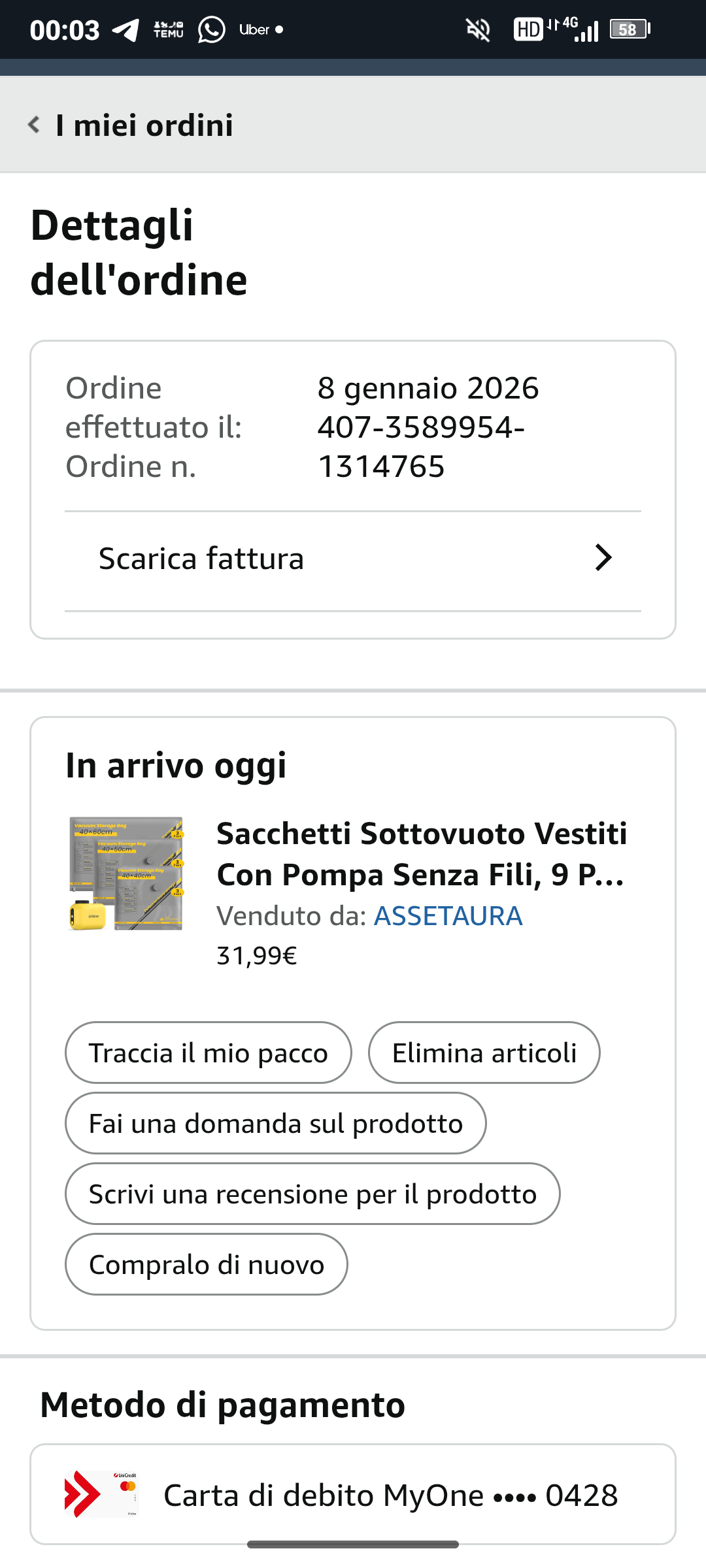This screenshot has height=1568, width=706.
Task: Tap the MyOne debit card logo
Action: point(101,1494)
